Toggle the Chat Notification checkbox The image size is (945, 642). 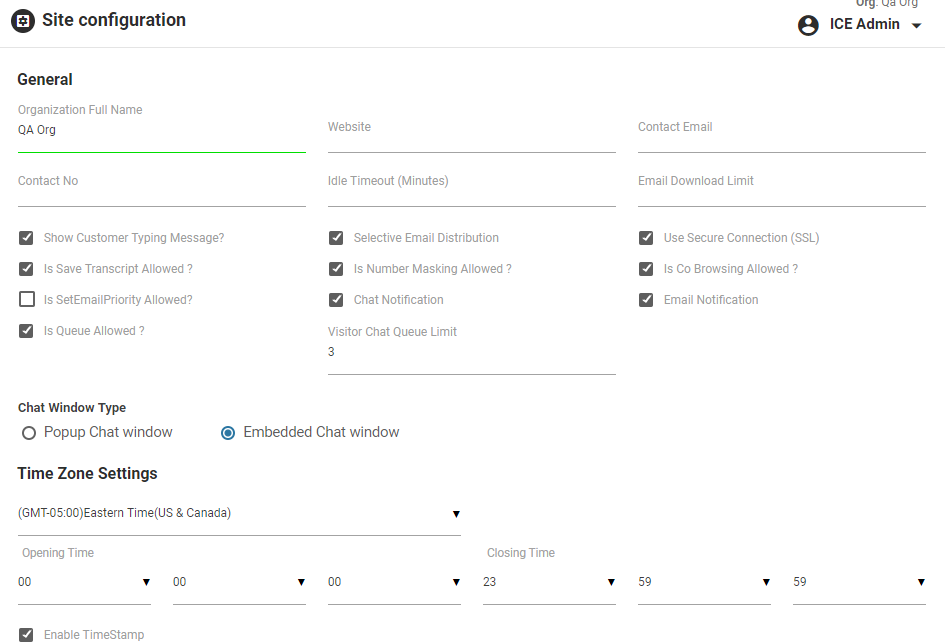point(336,300)
